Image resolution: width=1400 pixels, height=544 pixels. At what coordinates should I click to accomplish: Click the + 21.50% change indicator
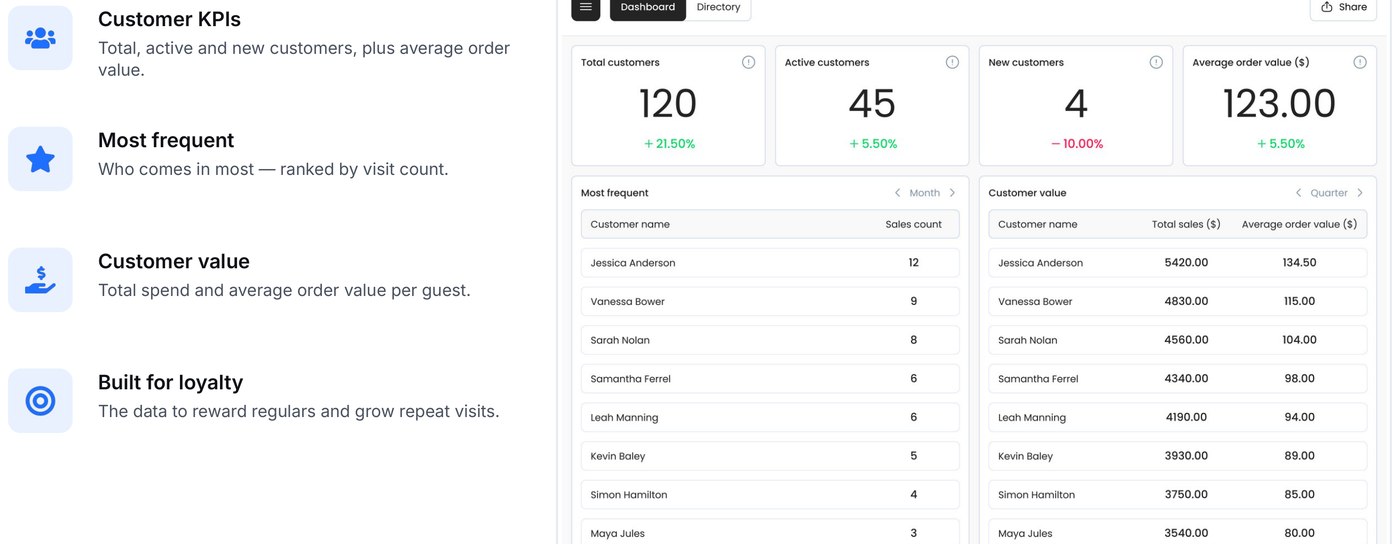[x=668, y=144]
